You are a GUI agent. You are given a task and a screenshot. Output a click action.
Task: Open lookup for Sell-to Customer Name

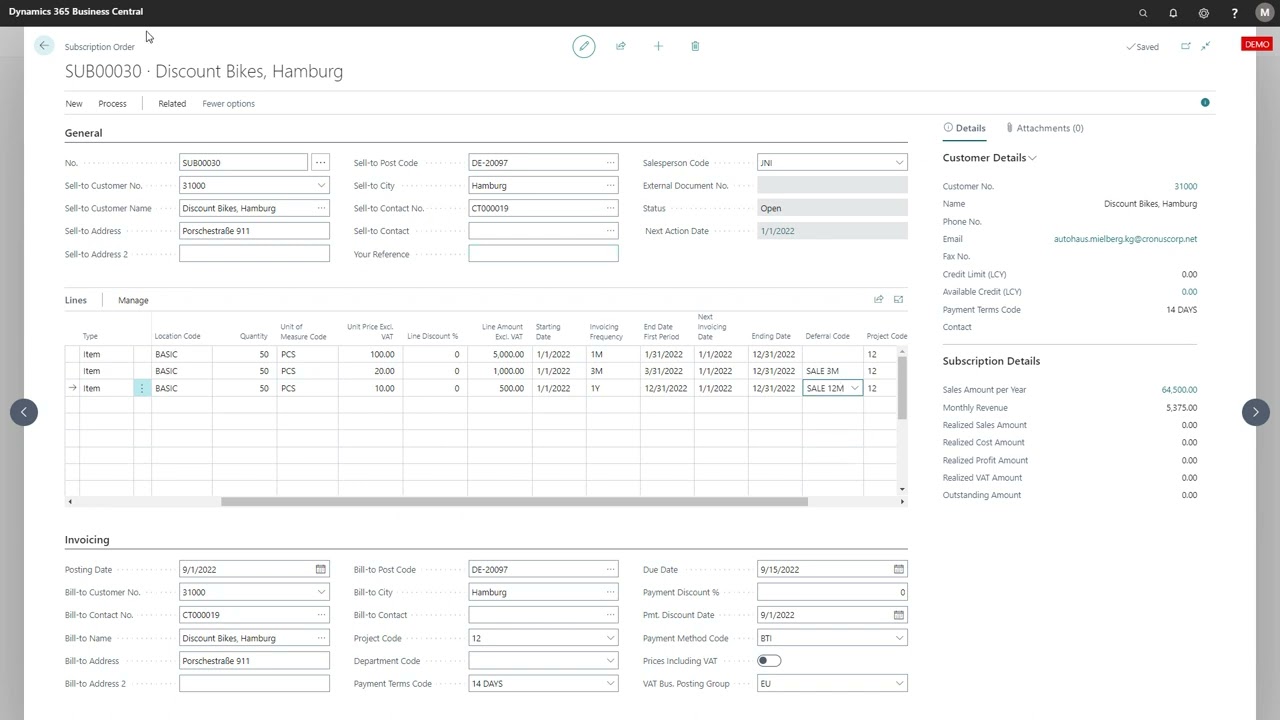coord(321,208)
